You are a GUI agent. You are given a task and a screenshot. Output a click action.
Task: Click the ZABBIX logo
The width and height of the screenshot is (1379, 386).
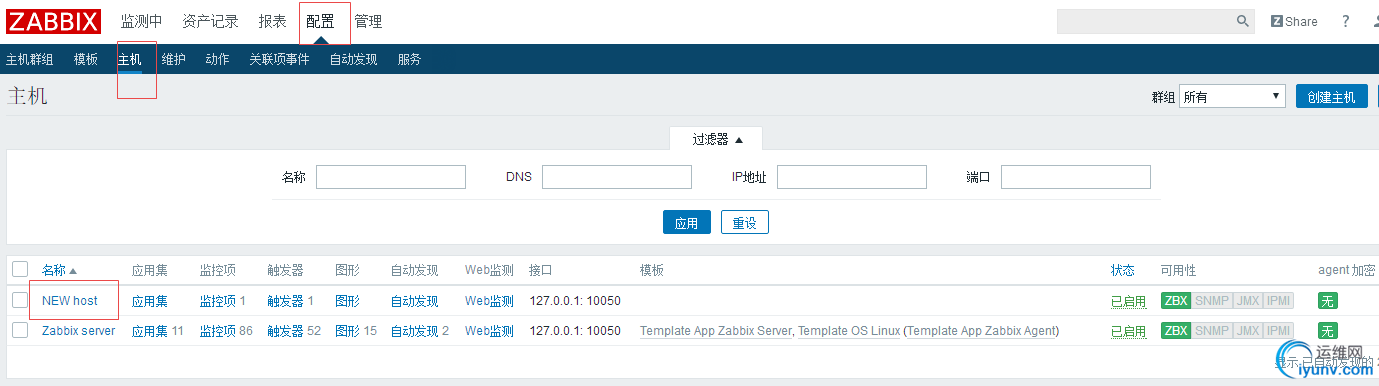(x=54, y=21)
